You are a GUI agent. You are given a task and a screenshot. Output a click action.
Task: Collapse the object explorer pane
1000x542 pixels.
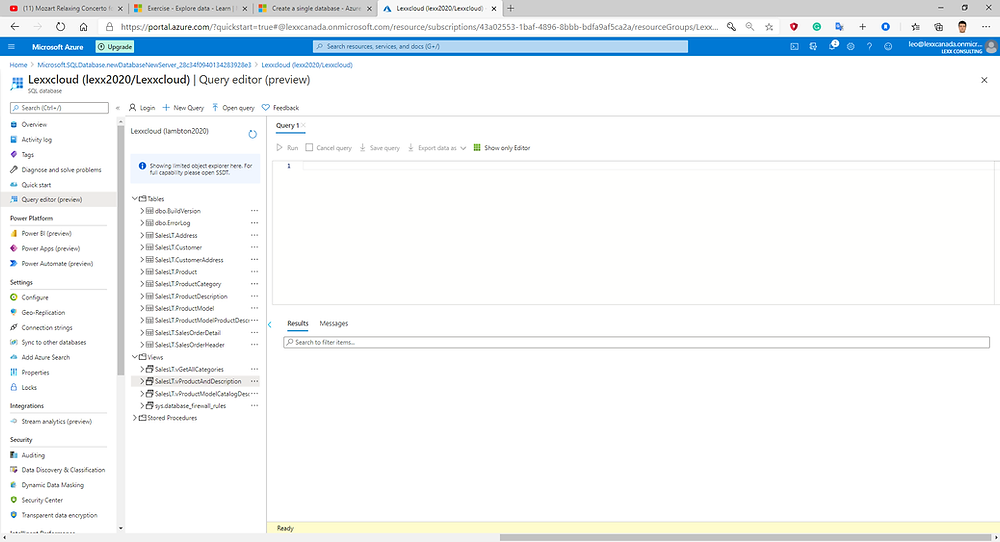point(270,325)
